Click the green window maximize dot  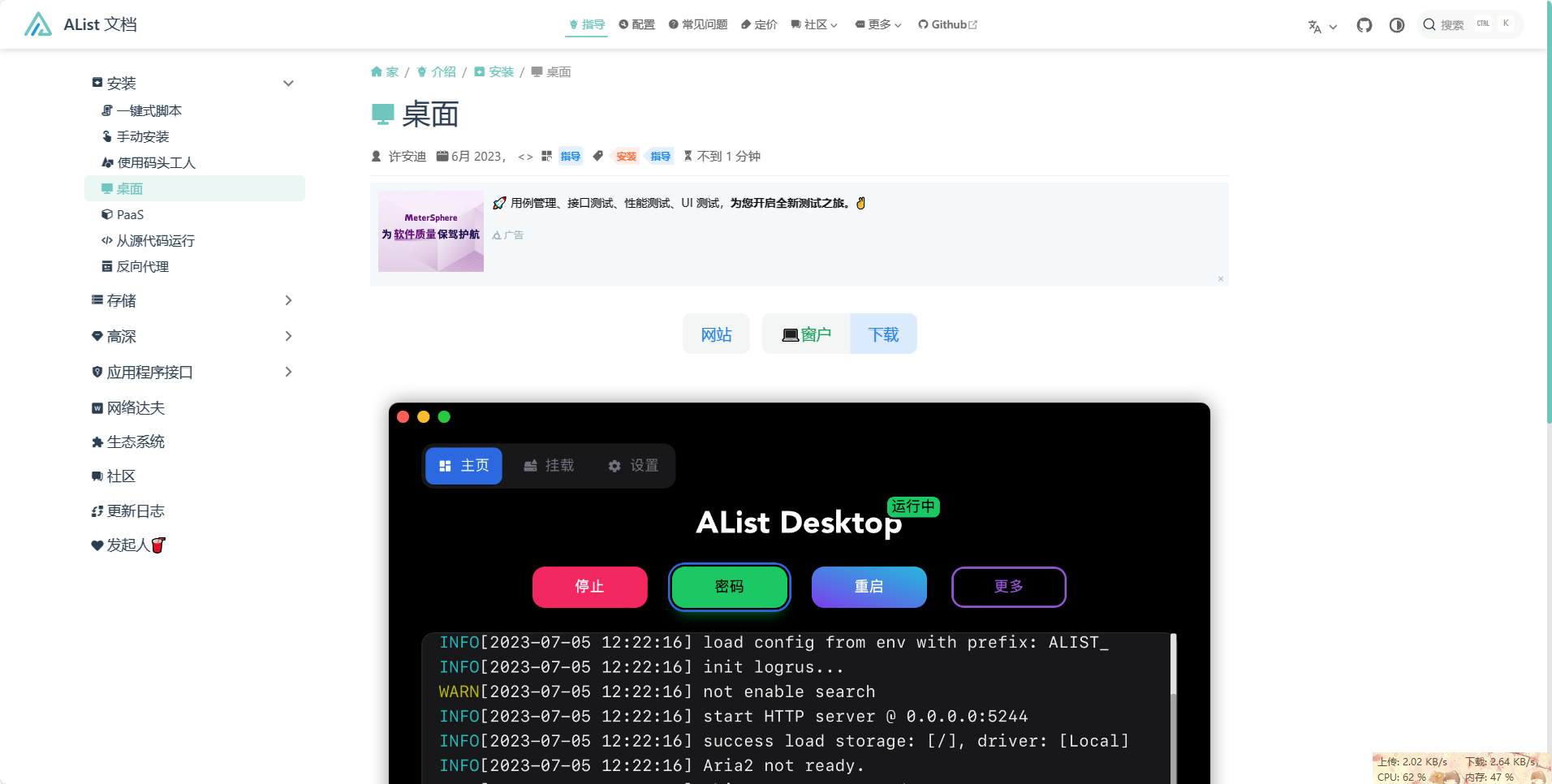pos(444,416)
